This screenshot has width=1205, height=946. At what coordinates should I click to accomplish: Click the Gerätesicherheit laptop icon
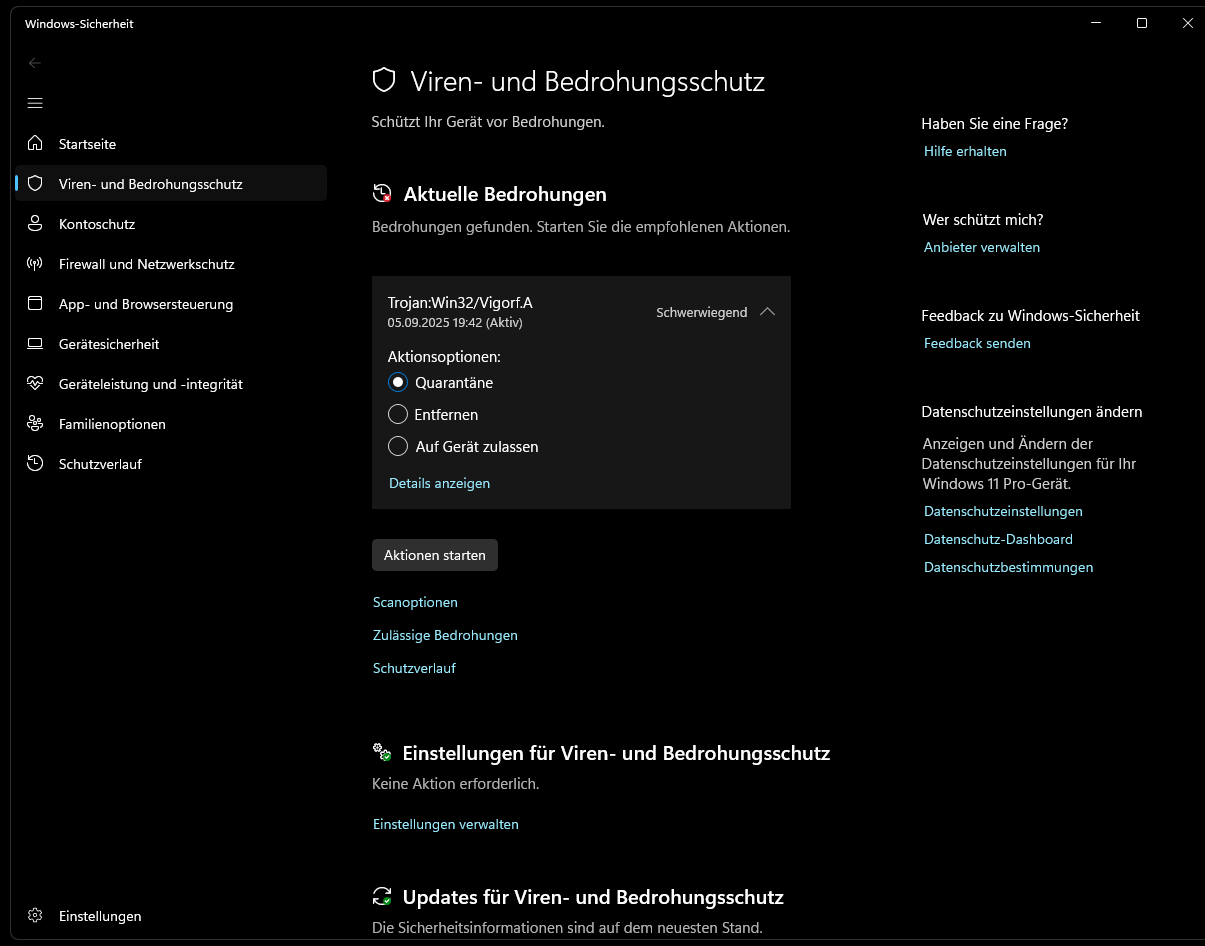(35, 344)
